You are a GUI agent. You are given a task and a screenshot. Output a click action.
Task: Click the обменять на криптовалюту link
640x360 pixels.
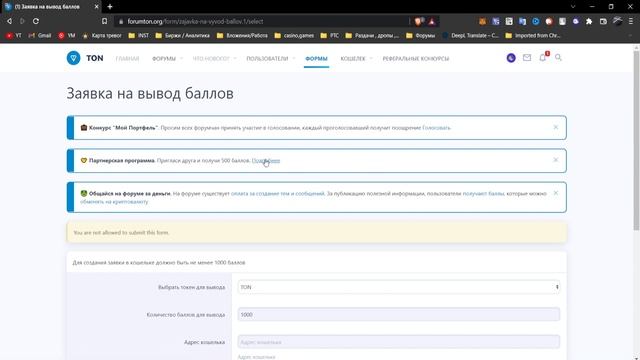click(x=114, y=202)
